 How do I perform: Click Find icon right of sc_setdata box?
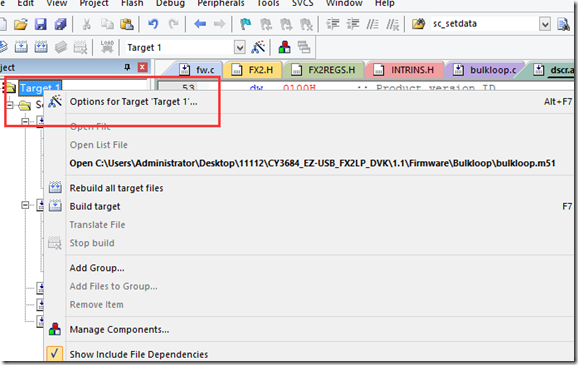click(x=563, y=24)
